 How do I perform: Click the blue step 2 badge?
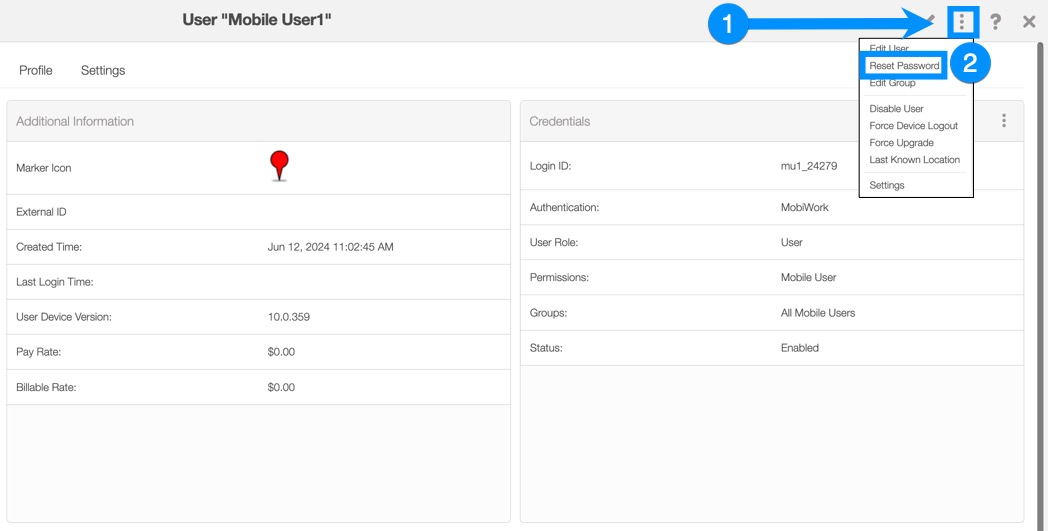(969, 65)
